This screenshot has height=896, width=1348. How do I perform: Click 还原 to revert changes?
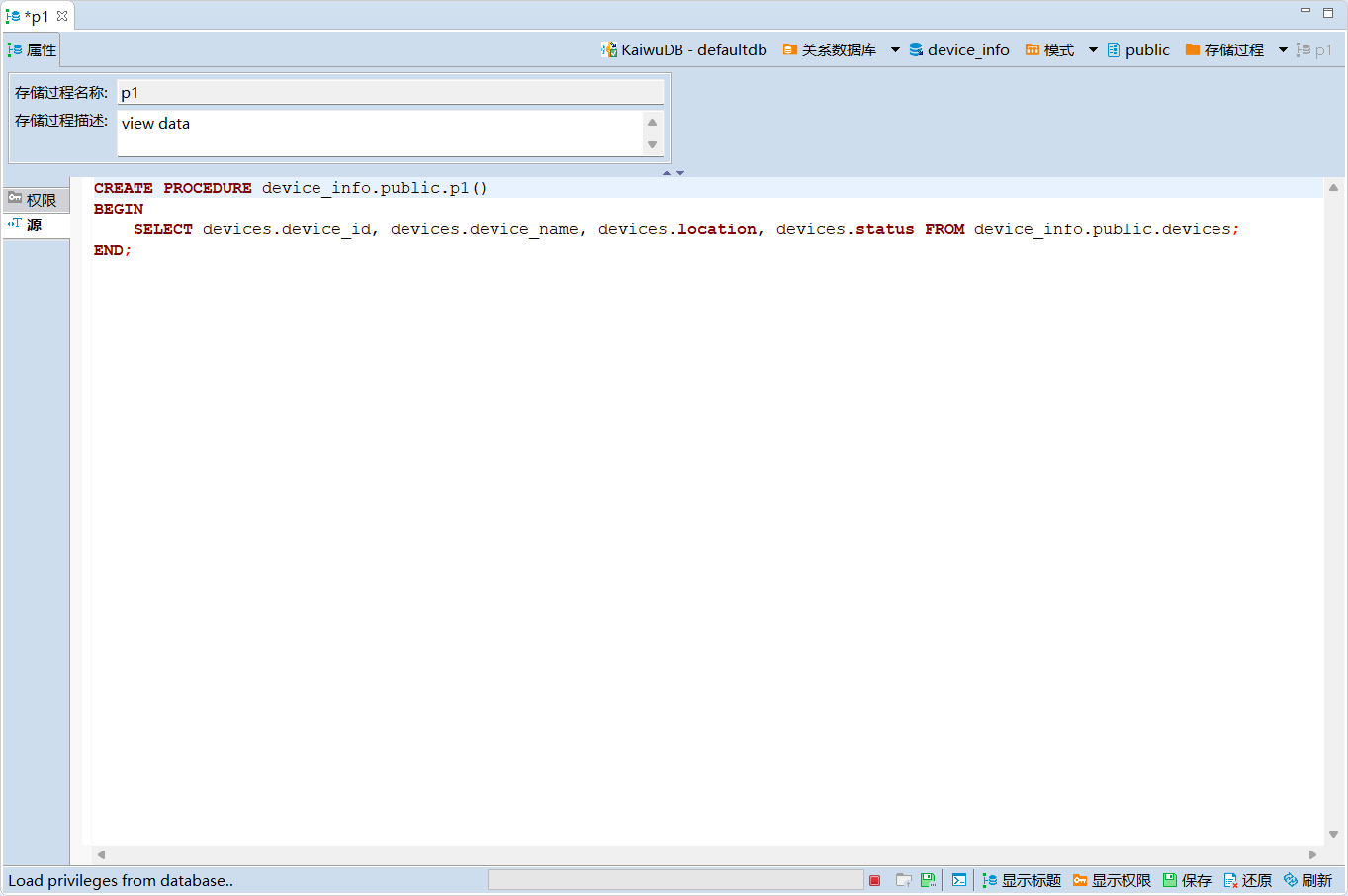click(x=1247, y=880)
